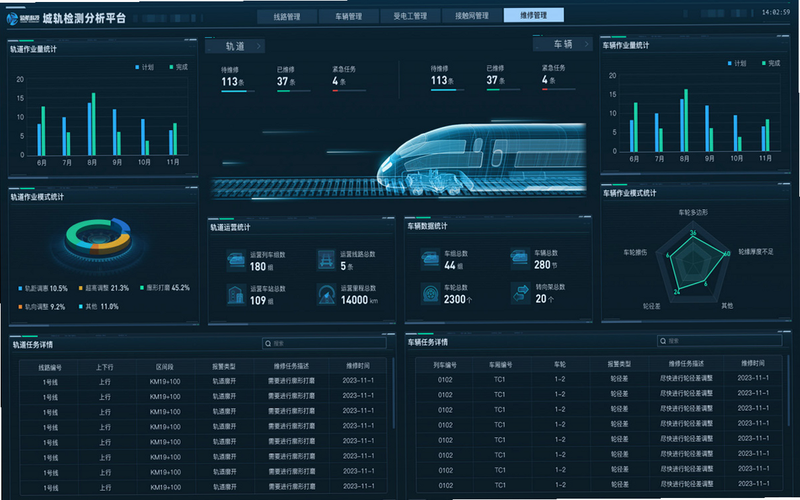Click the 区间段 column header
The width and height of the screenshot is (800, 500).
(x=165, y=367)
